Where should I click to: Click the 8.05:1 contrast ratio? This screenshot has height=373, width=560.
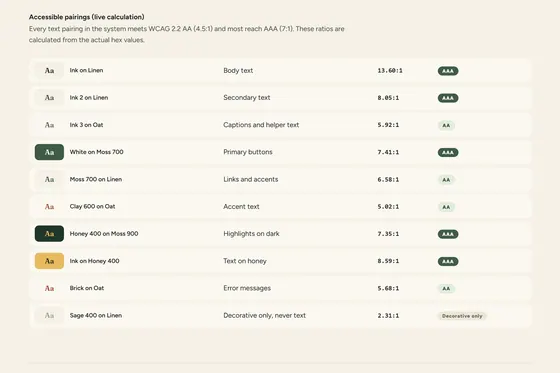click(388, 98)
